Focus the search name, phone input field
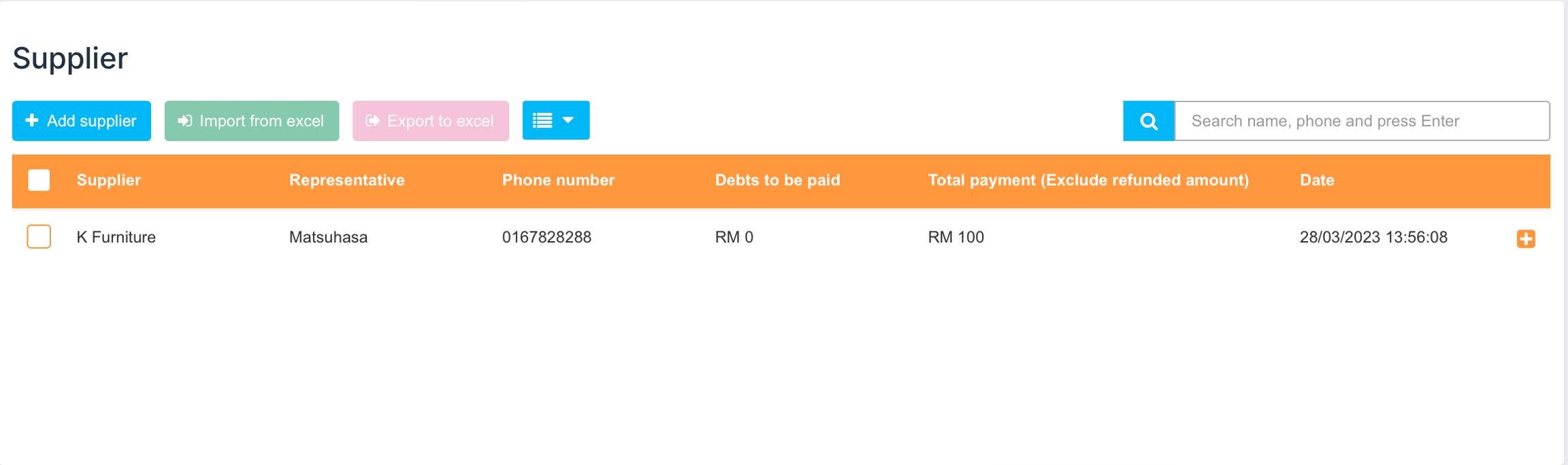The image size is (1568, 465). [x=1362, y=121]
